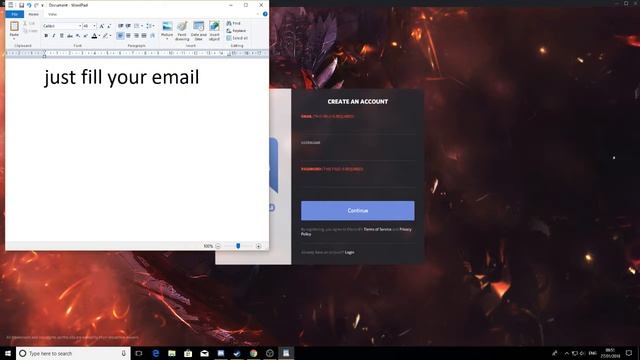Undo the last action in WordPad
This screenshot has width=640, height=360.
(29, 5)
